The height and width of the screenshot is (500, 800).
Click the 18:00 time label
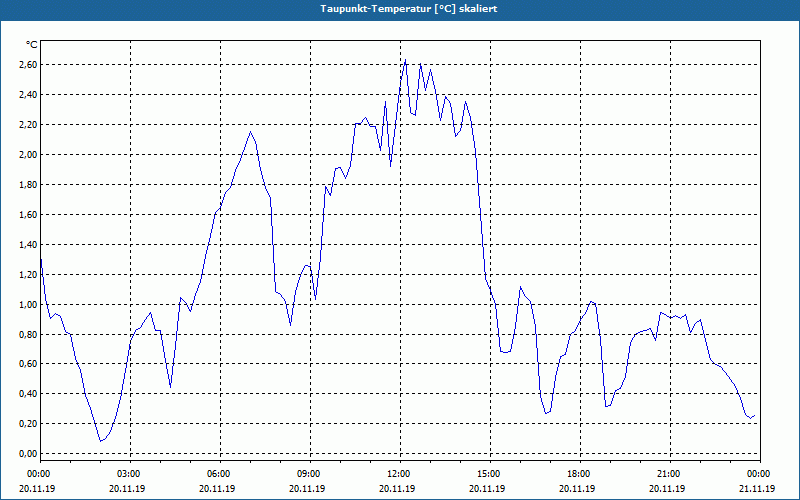coord(580,474)
